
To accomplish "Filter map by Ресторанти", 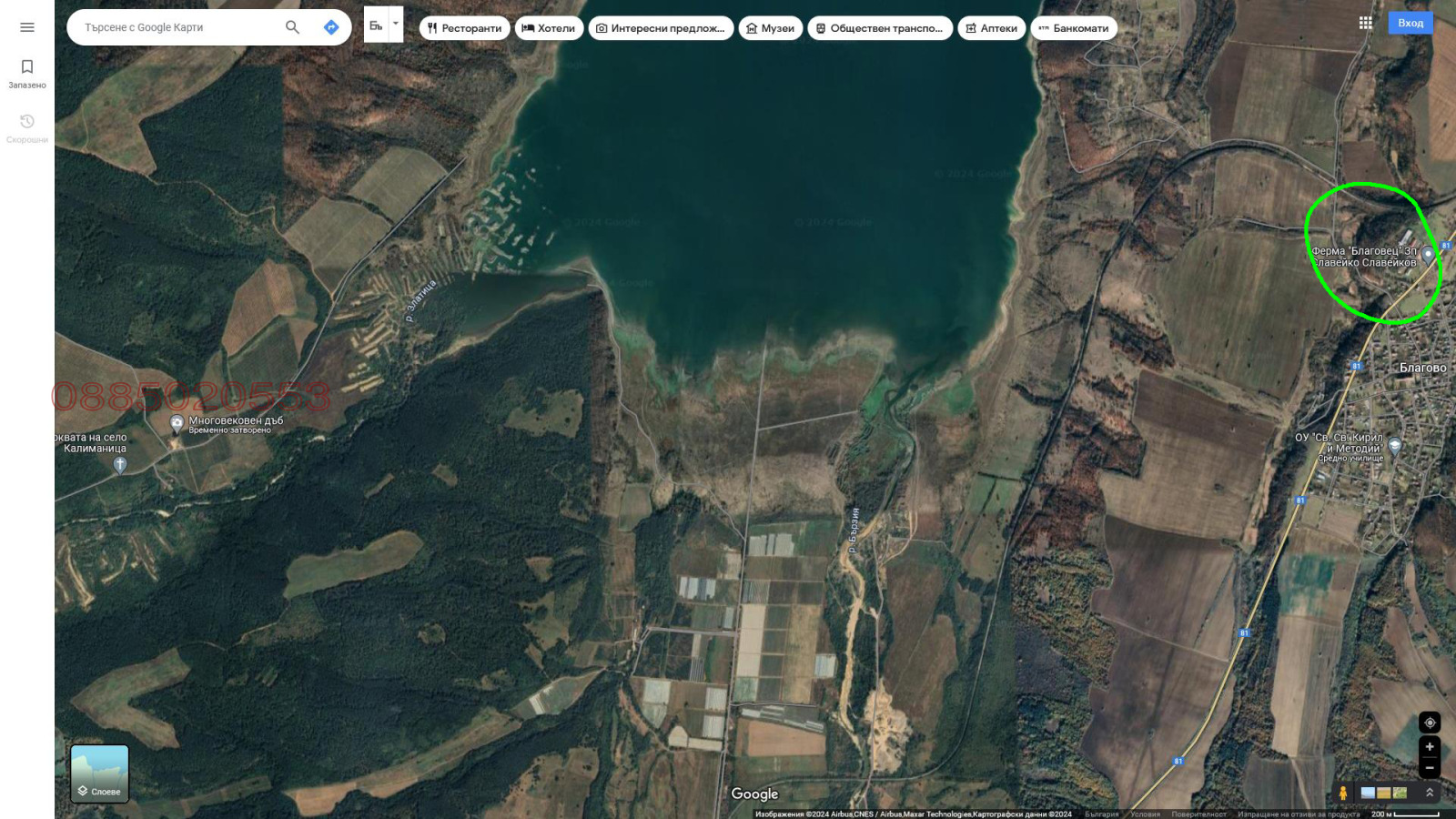I will (464, 28).
